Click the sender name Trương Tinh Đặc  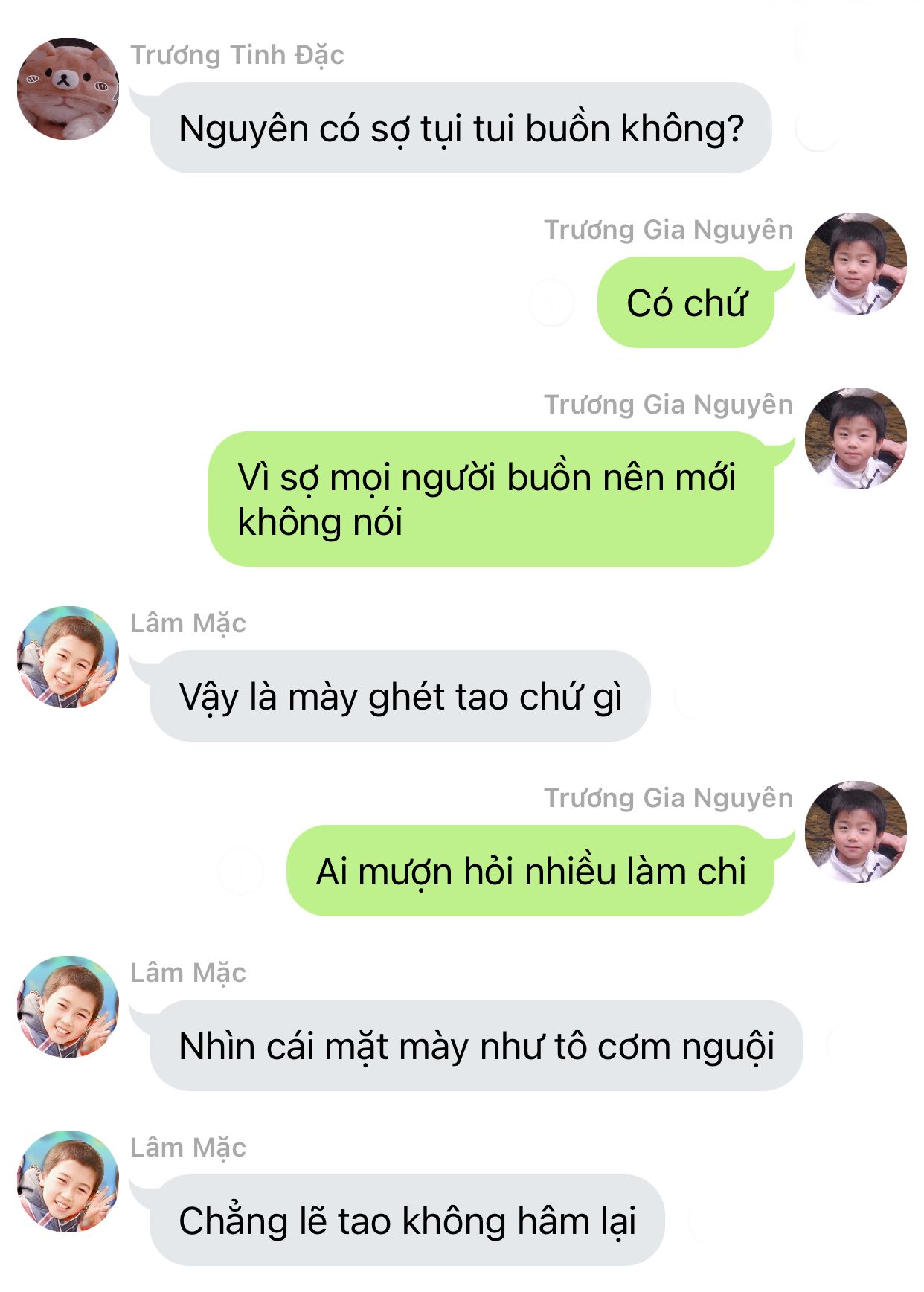pos(237,55)
